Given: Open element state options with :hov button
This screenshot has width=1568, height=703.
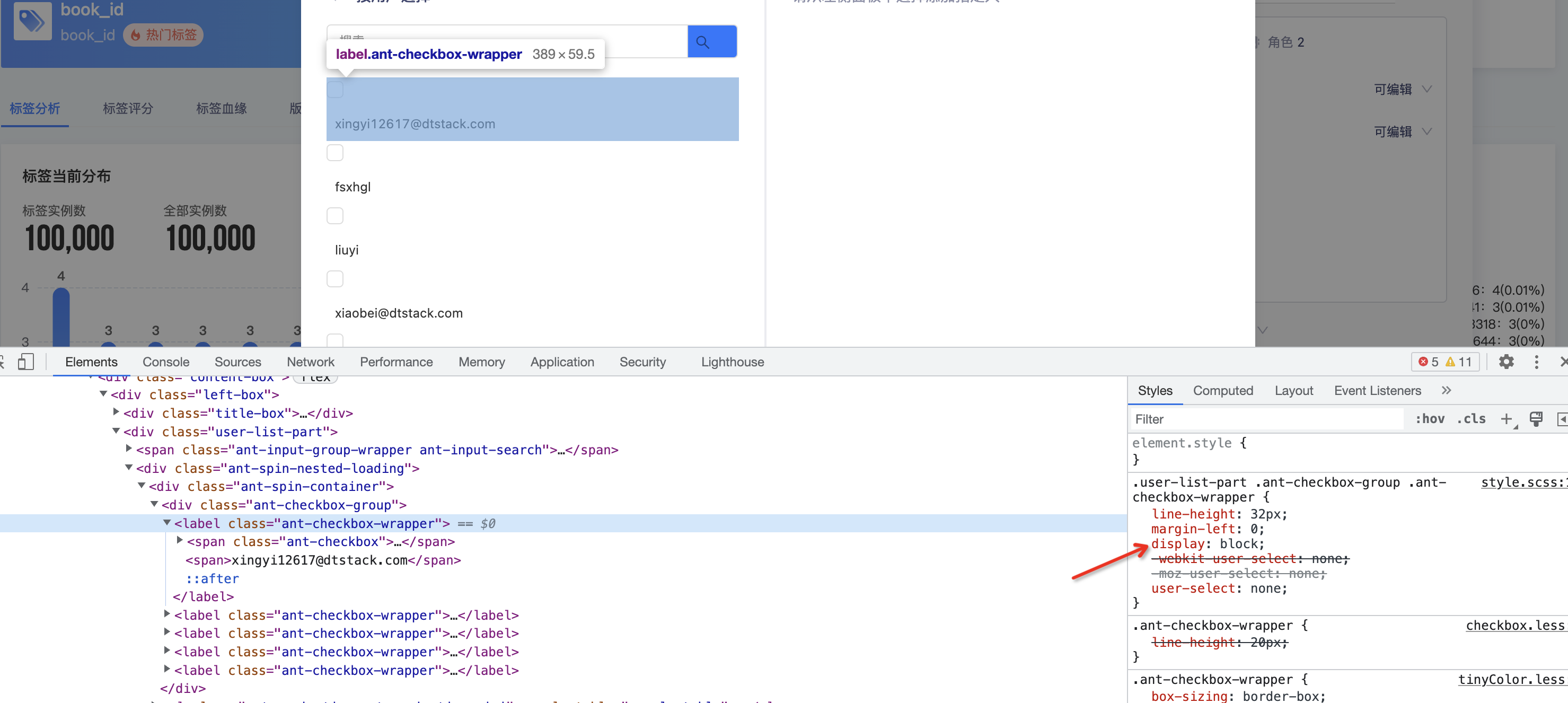Looking at the screenshot, I should pyautogui.click(x=1430, y=419).
